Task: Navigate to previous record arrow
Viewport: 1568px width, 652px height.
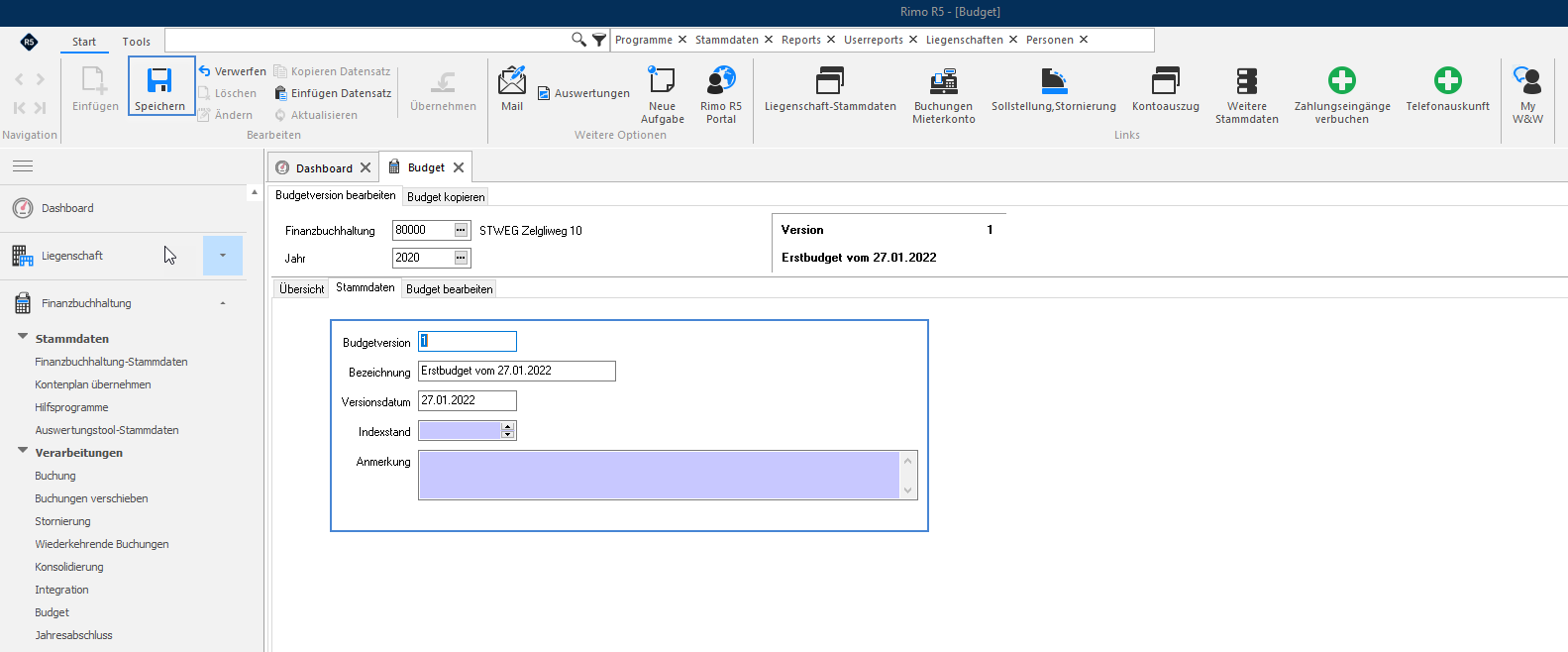Action: click(19, 79)
